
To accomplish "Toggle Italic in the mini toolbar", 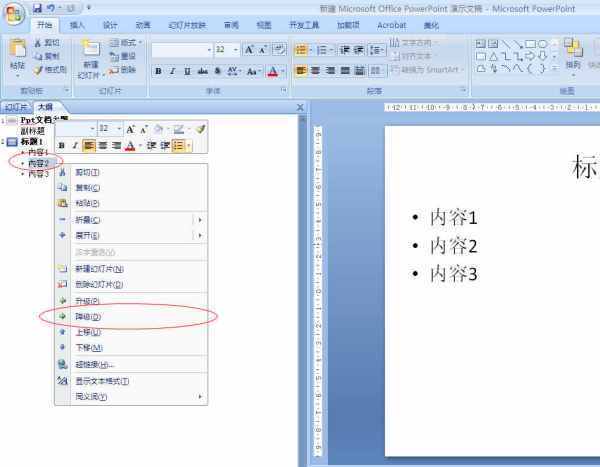I will (74, 146).
